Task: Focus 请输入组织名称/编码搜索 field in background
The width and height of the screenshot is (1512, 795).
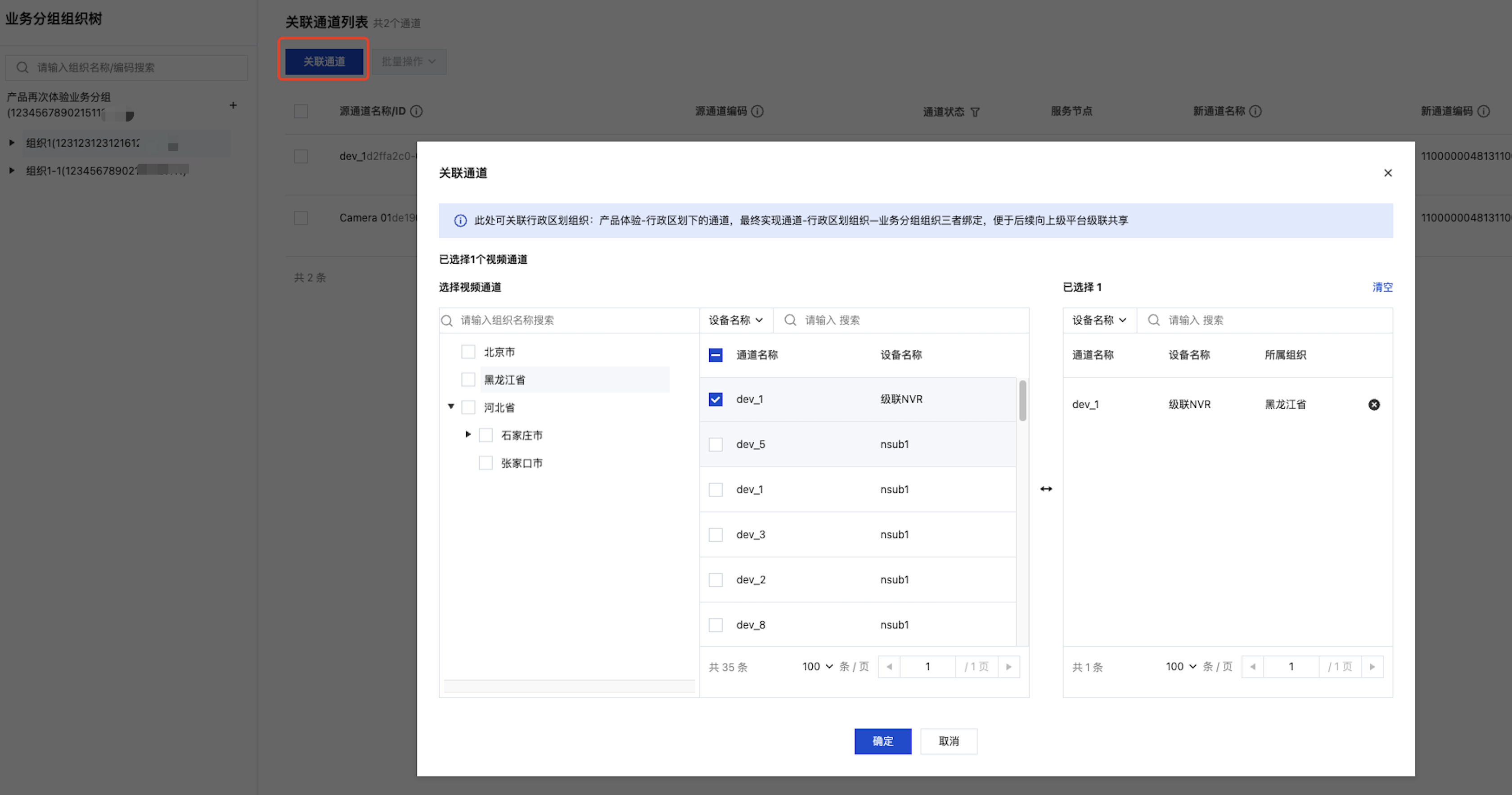Action: coord(126,68)
